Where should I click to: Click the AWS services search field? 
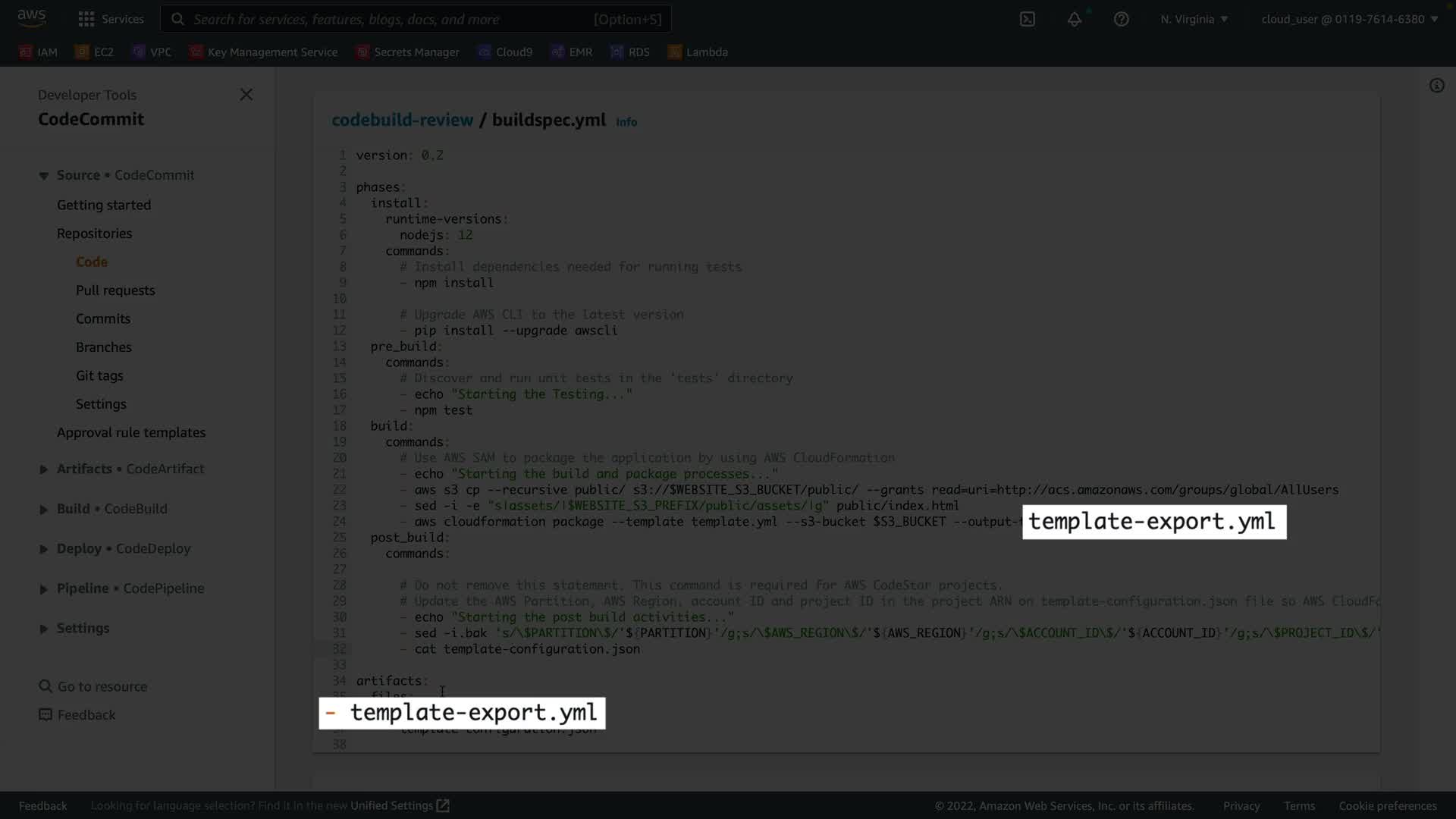416,19
